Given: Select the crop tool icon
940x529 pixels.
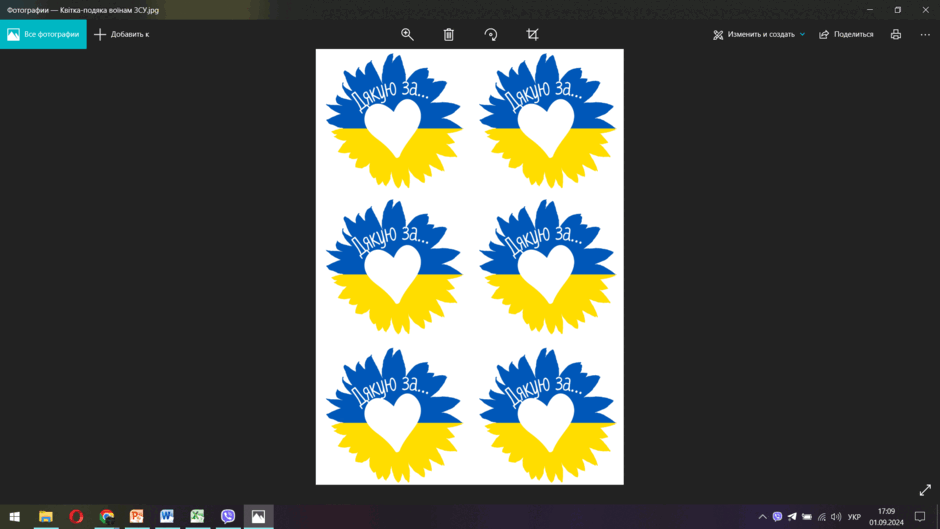Looking at the screenshot, I should [x=532, y=34].
